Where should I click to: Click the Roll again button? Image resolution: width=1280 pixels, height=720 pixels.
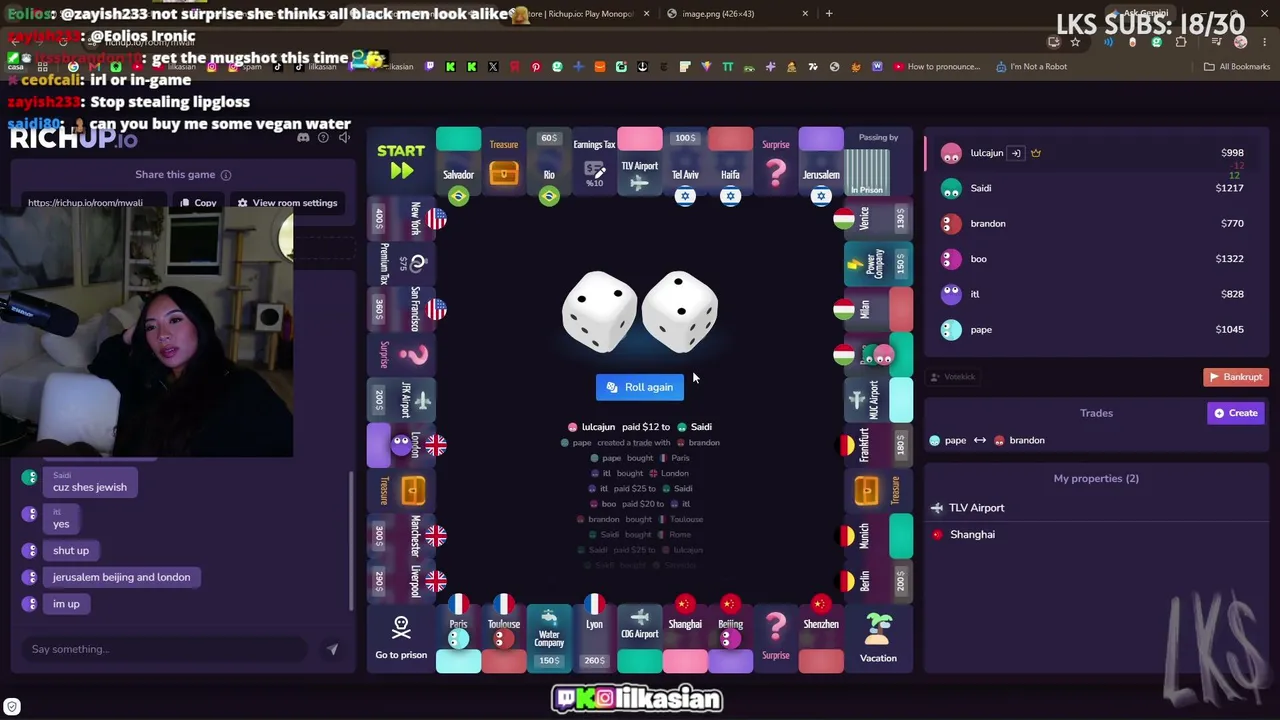coord(640,387)
